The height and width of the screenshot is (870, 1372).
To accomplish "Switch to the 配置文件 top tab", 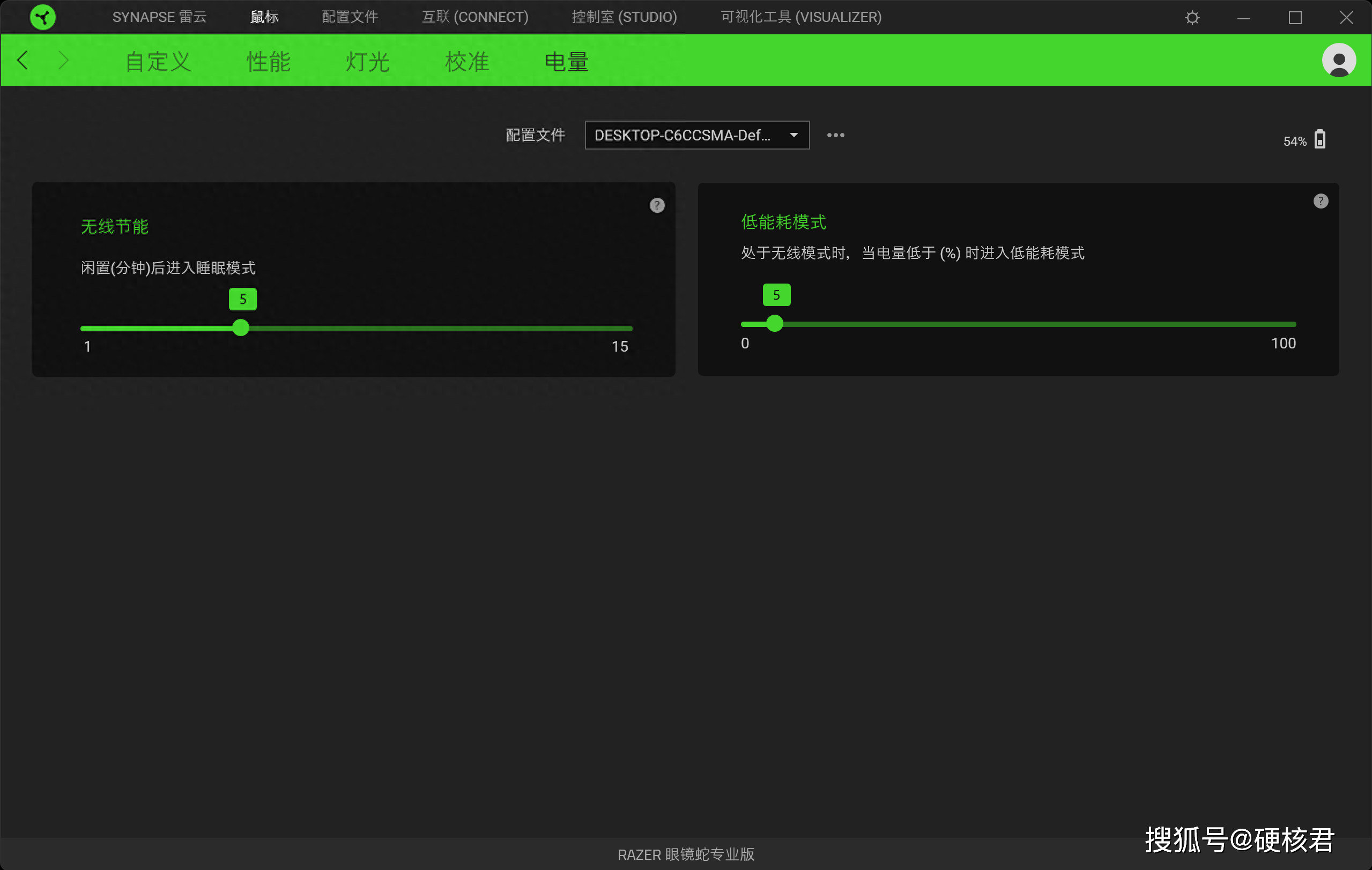I will (350, 17).
